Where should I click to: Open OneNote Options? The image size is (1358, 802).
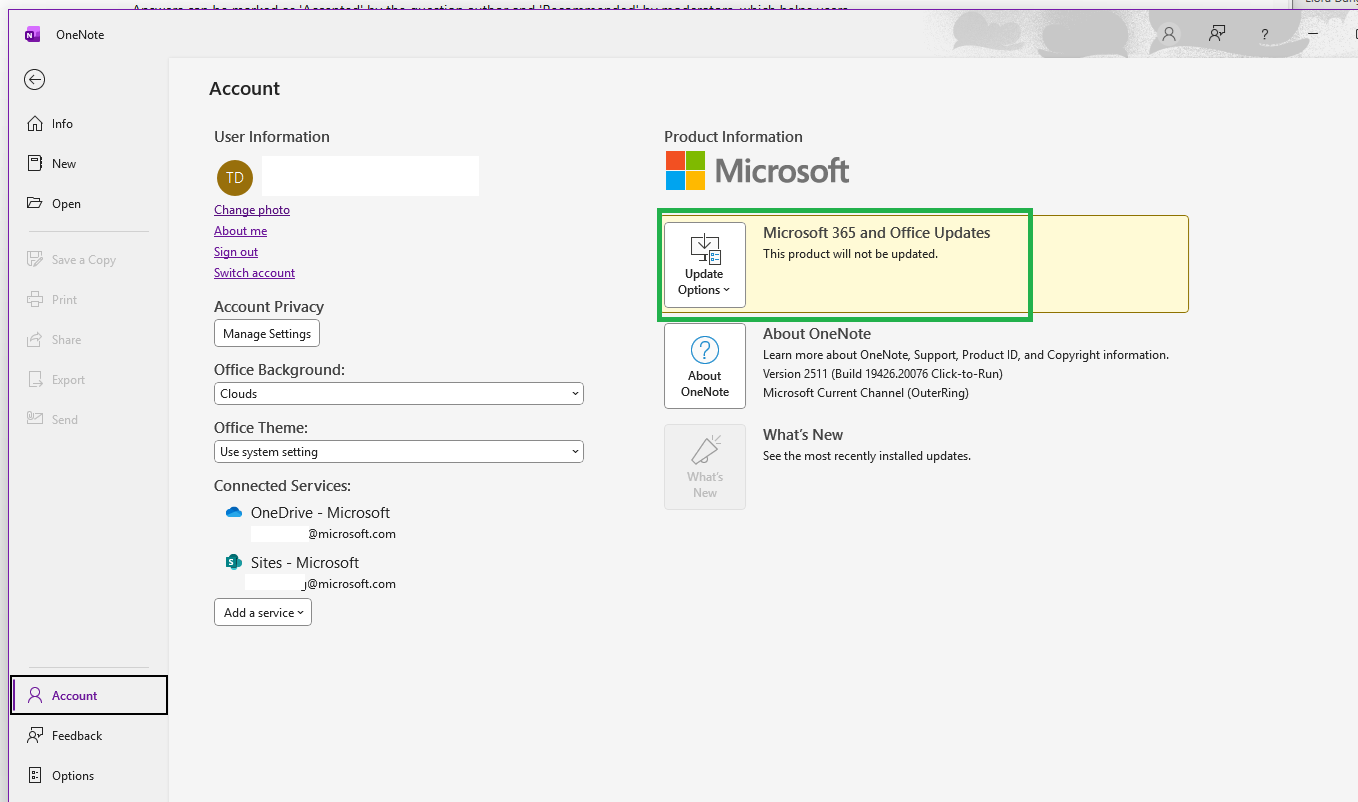(x=89, y=776)
